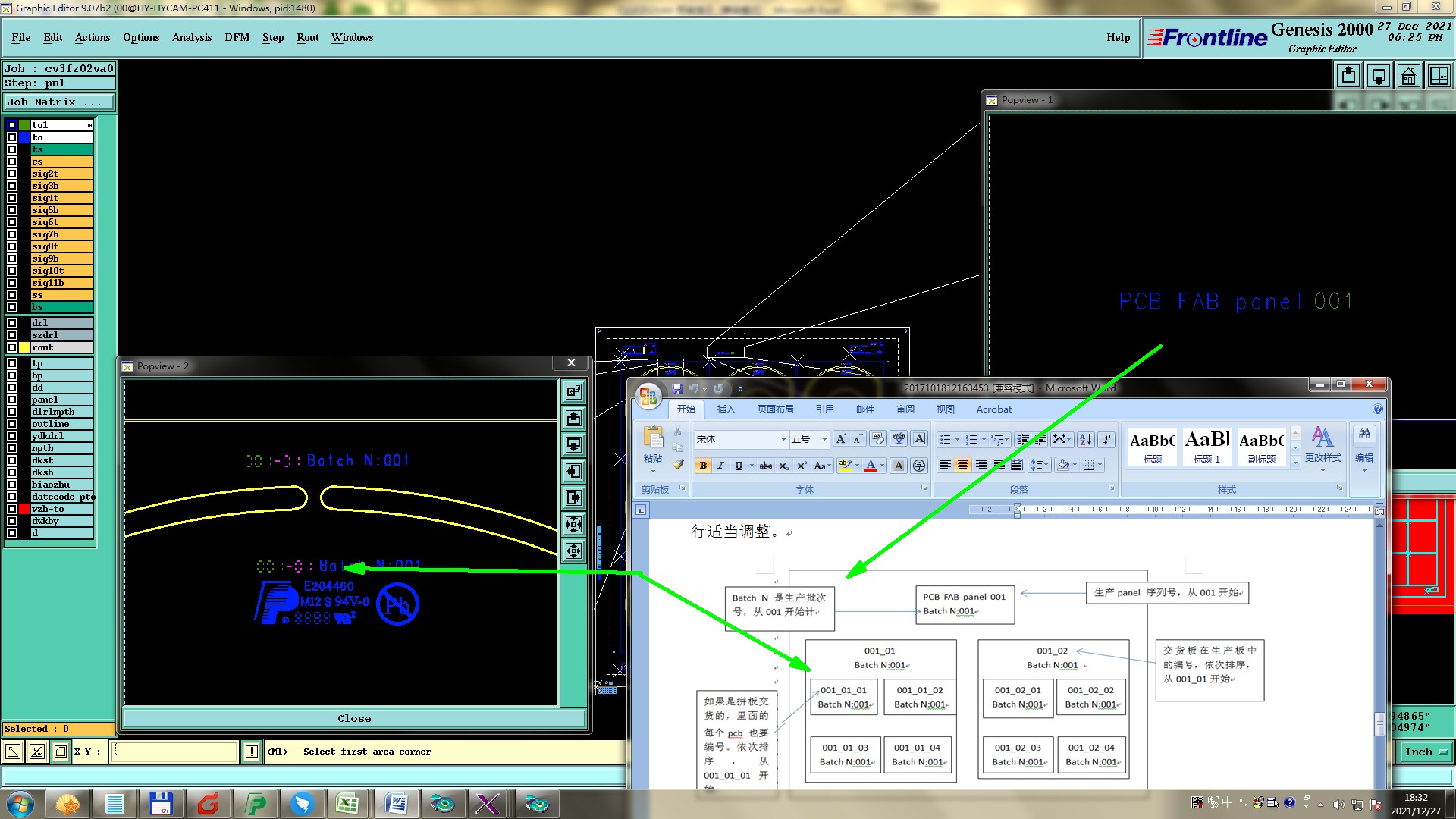Toggle the checkbox for layer sig2t
The image size is (1456, 819).
[12, 174]
